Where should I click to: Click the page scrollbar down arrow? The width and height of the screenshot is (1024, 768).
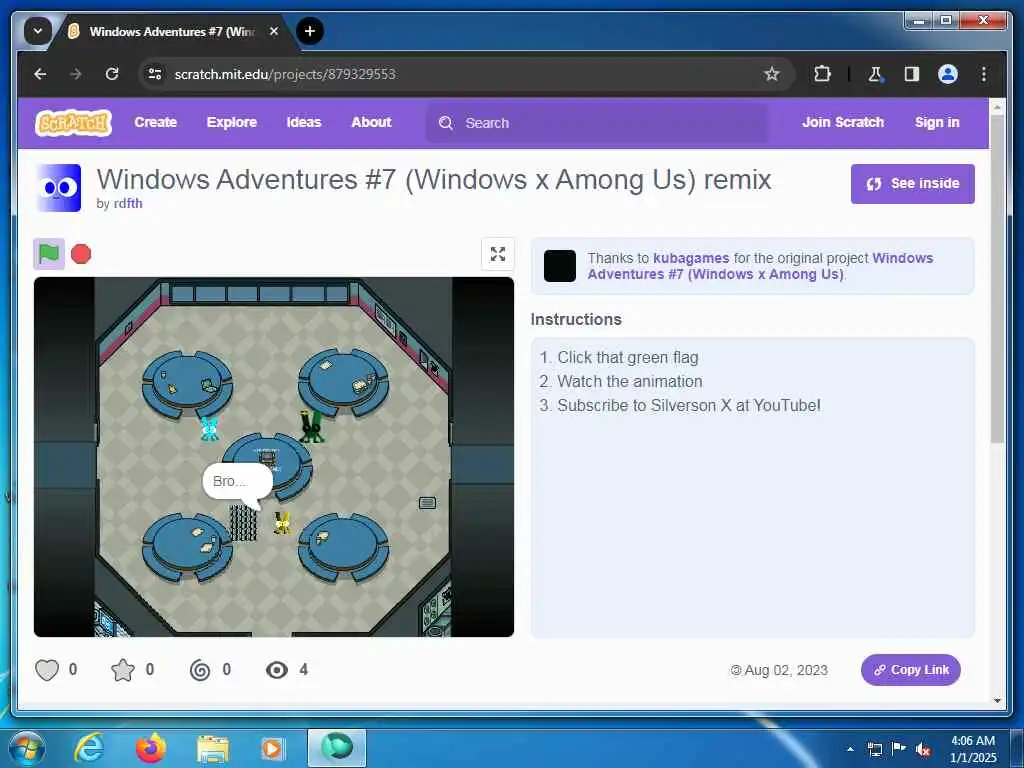click(x=997, y=700)
